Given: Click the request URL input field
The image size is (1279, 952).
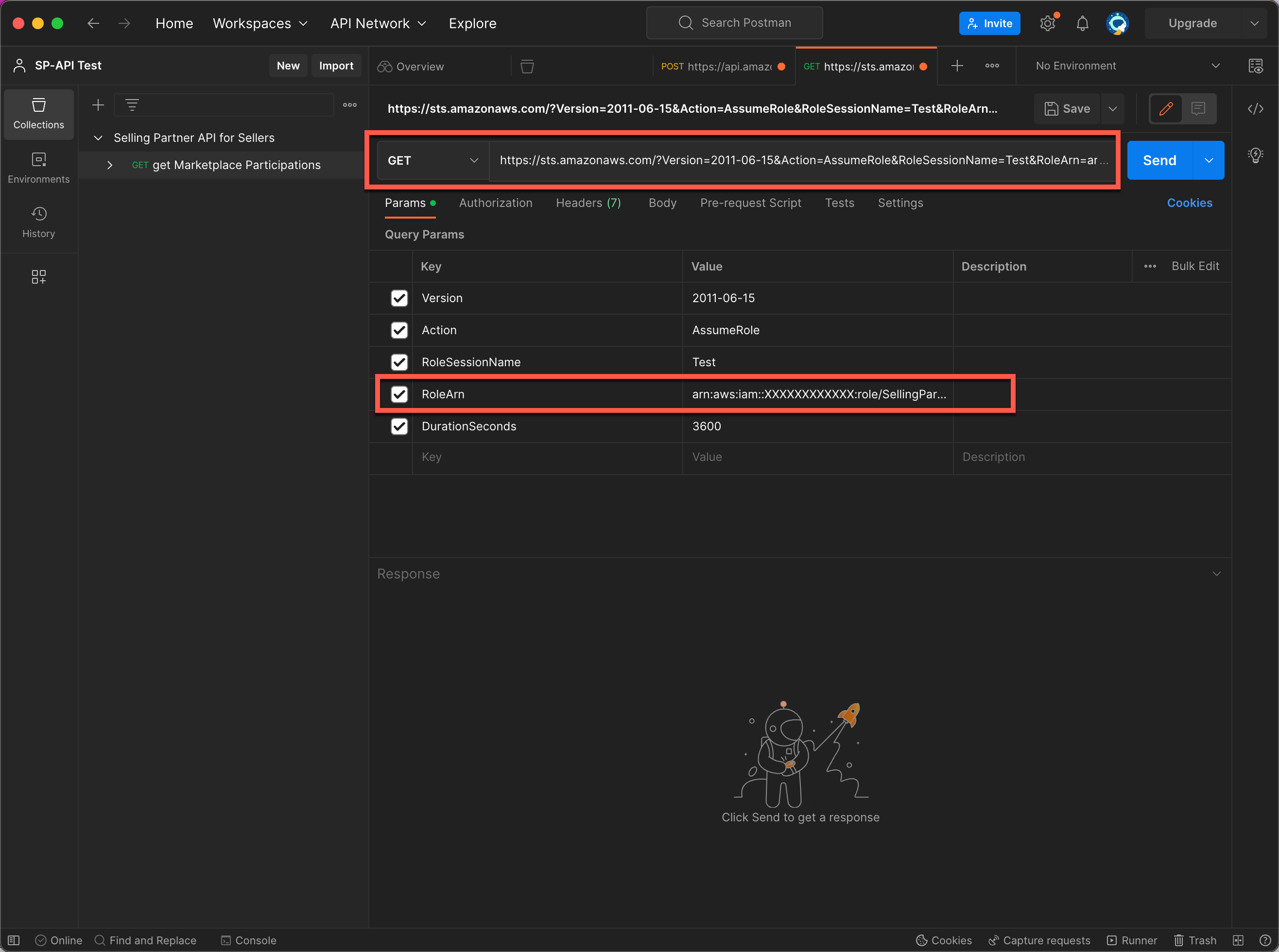Looking at the screenshot, I should [801, 160].
